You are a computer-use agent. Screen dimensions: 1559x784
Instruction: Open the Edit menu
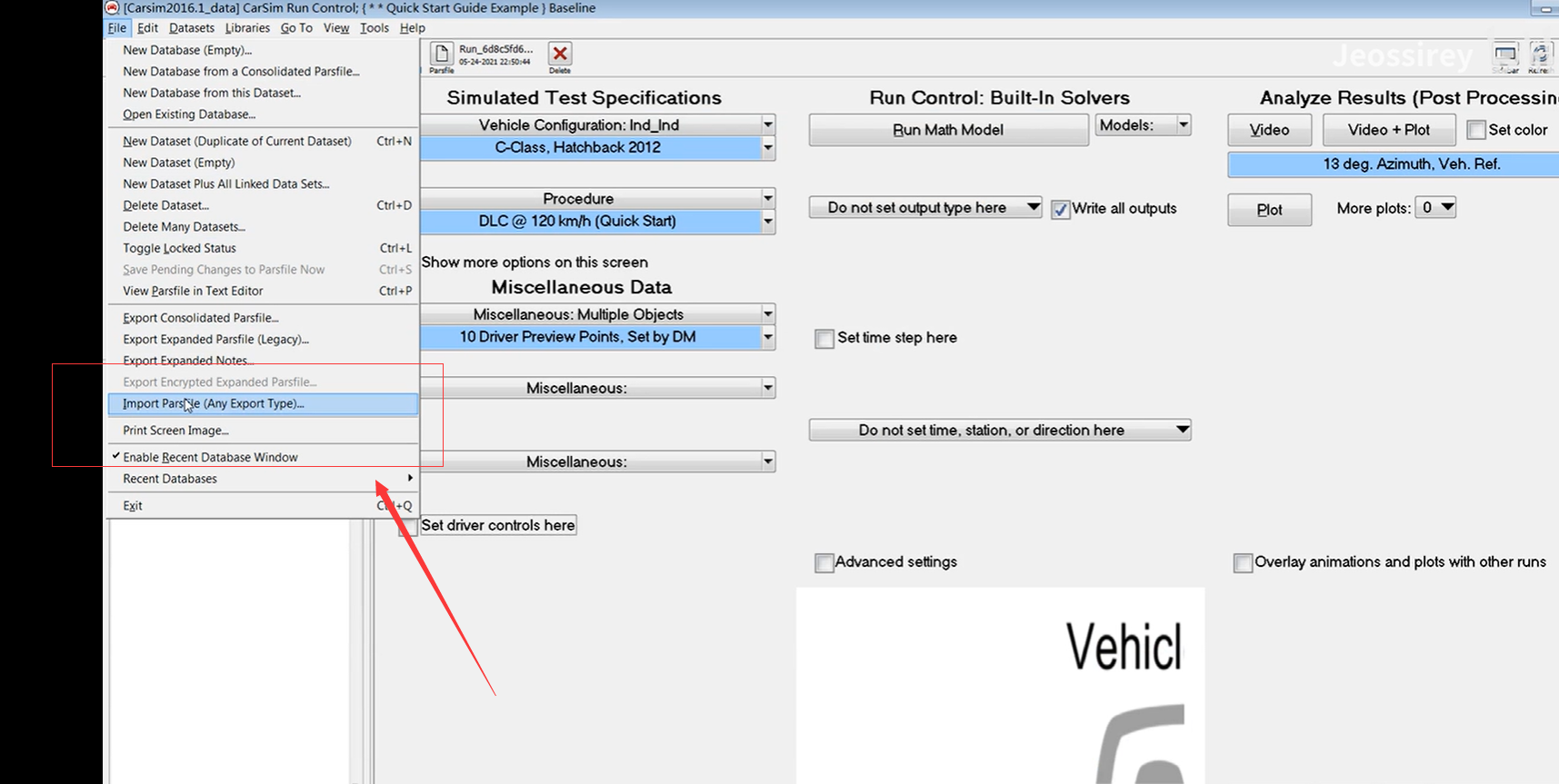tap(147, 28)
